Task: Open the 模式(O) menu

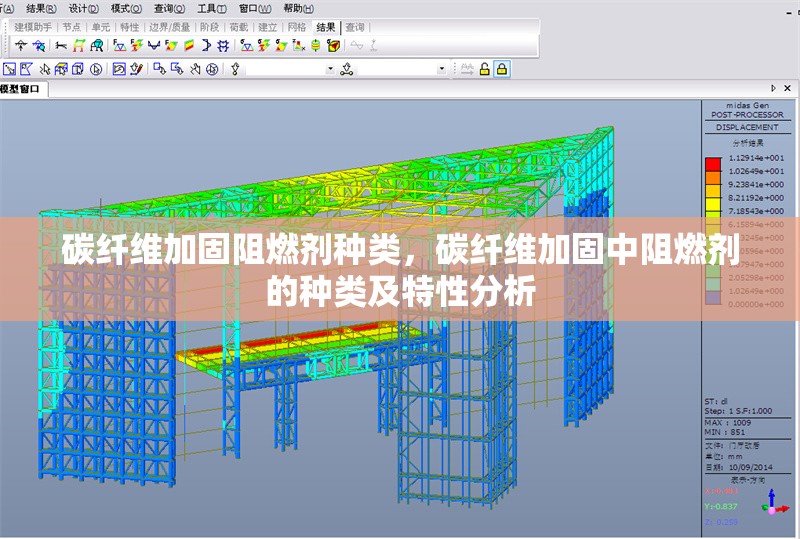Action: [126, 9]
